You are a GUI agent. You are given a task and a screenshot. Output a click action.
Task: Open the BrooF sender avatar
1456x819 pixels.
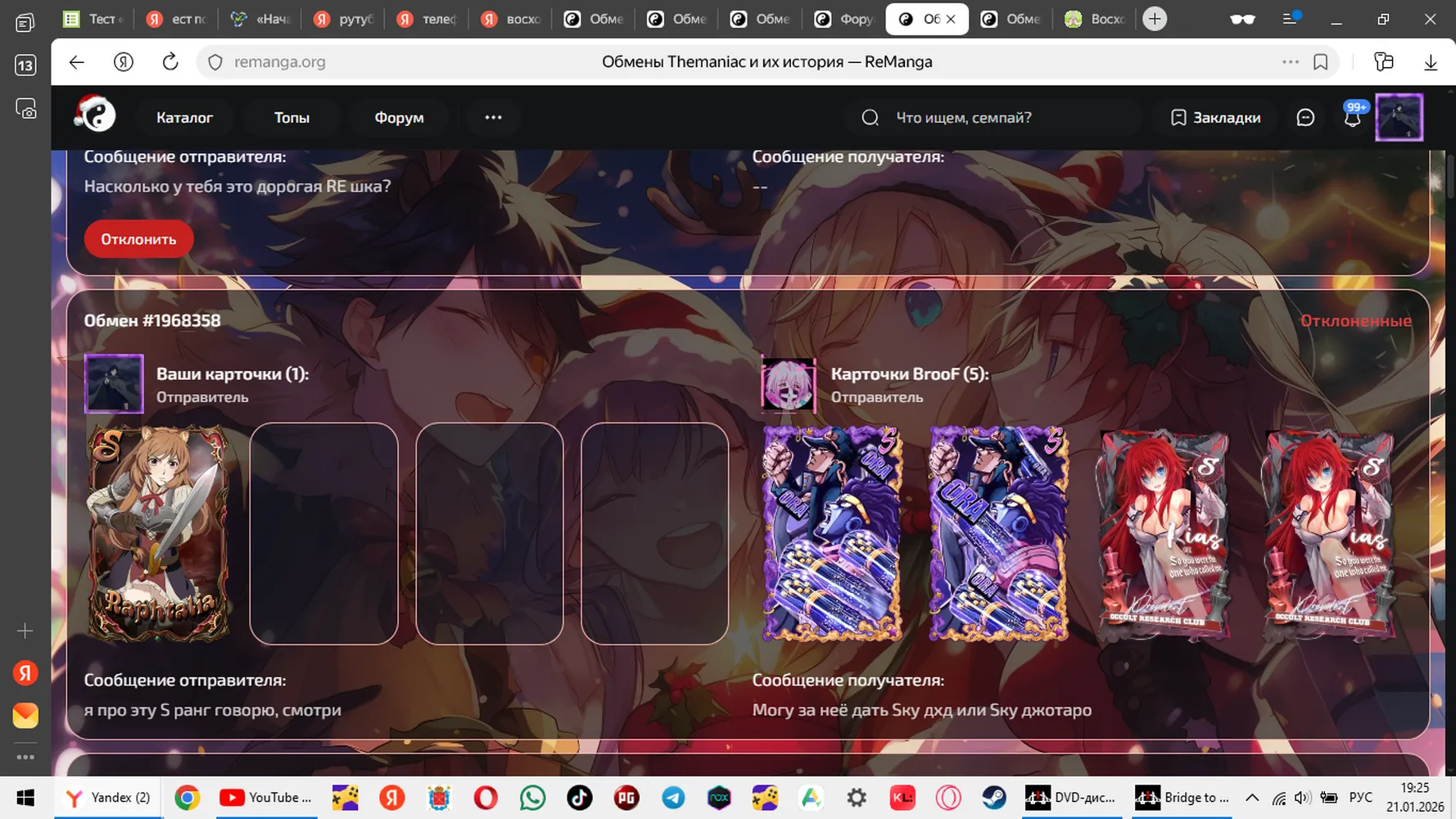[789, 384]
